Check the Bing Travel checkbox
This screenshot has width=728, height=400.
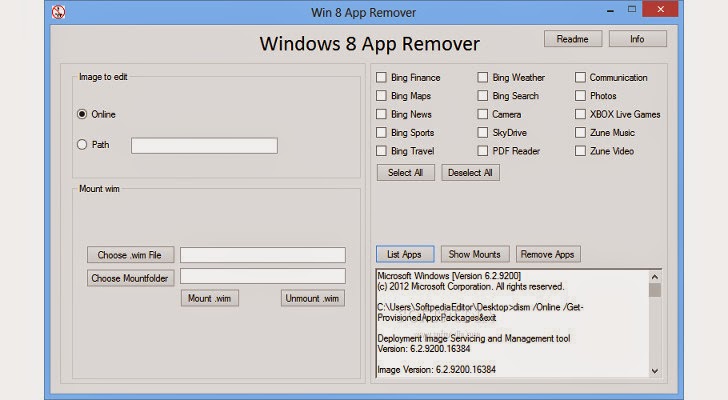pyautogui.click(x=381, y=151)
